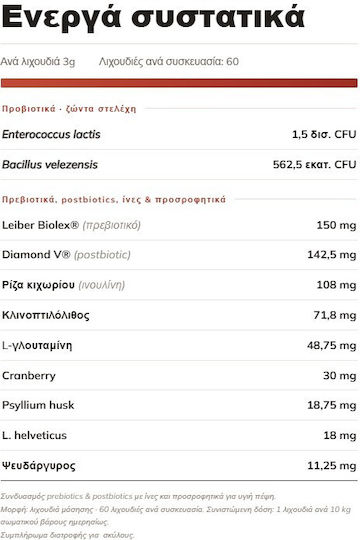Viewport: 360px width, 540px height.
Task: Click the Ανά λιχουδιά 3g label
Action: [x=38, y=62]
